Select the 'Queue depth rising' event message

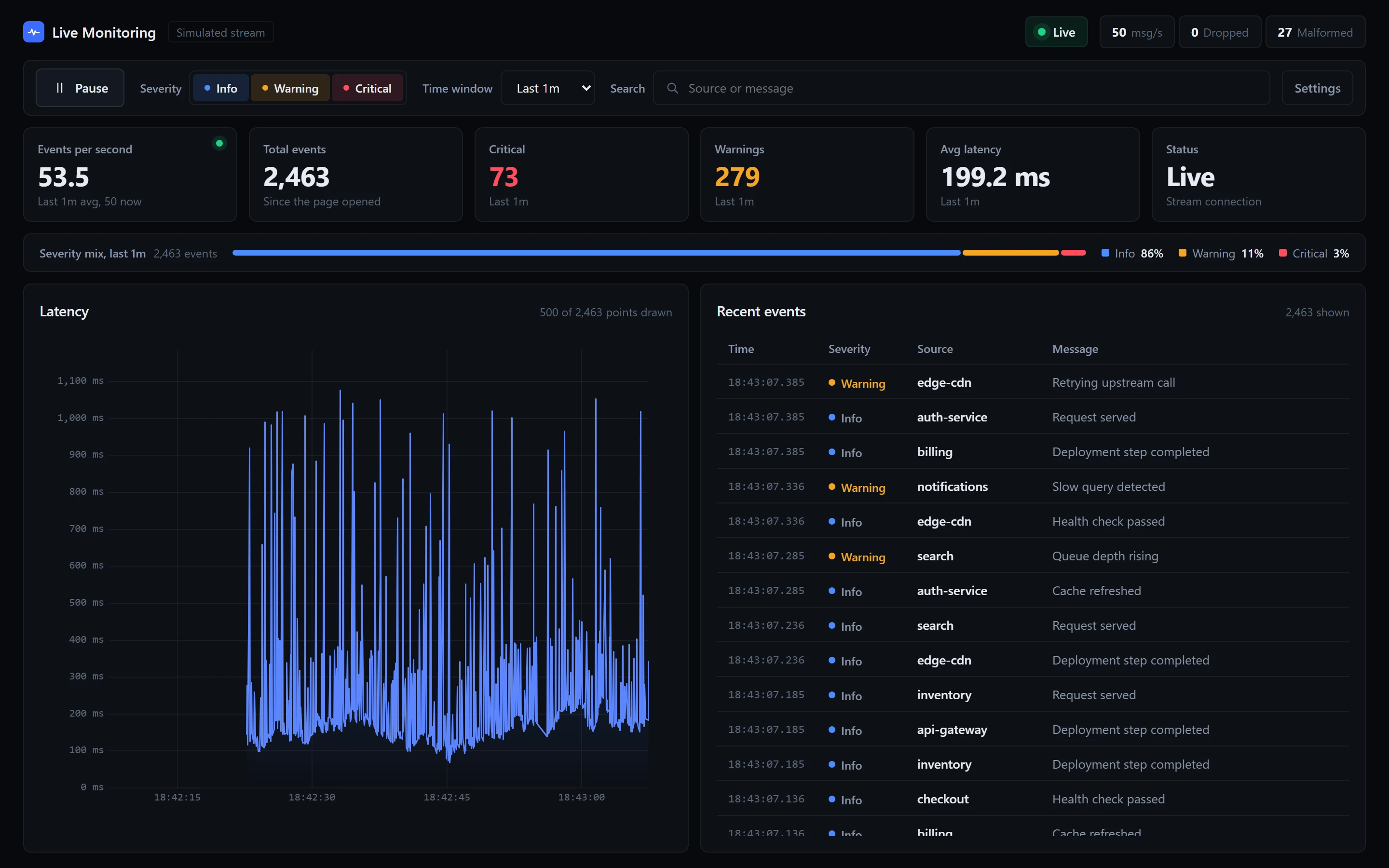pos(1105,556)
